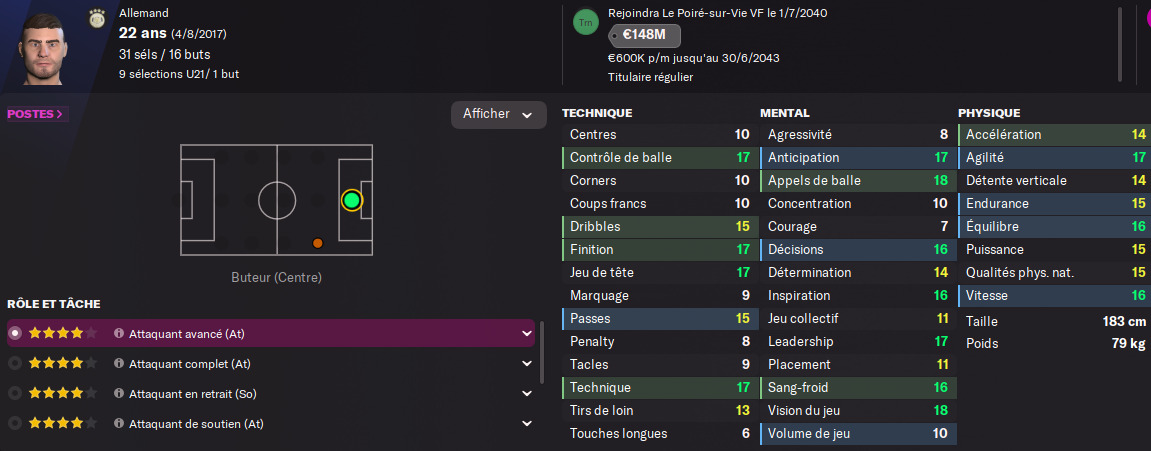Select the green striker position dot on pitch

(x=352, y=200)
